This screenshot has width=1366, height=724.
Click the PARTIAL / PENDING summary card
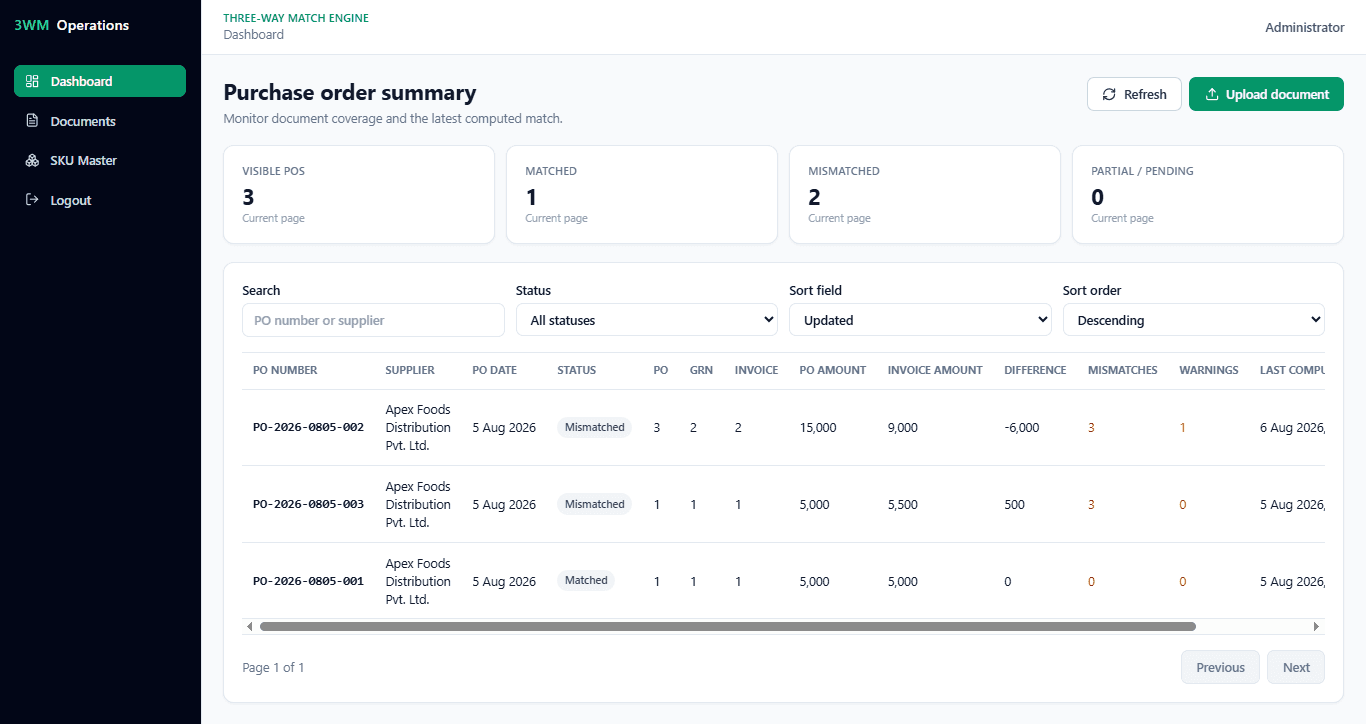pos(1208,195)
